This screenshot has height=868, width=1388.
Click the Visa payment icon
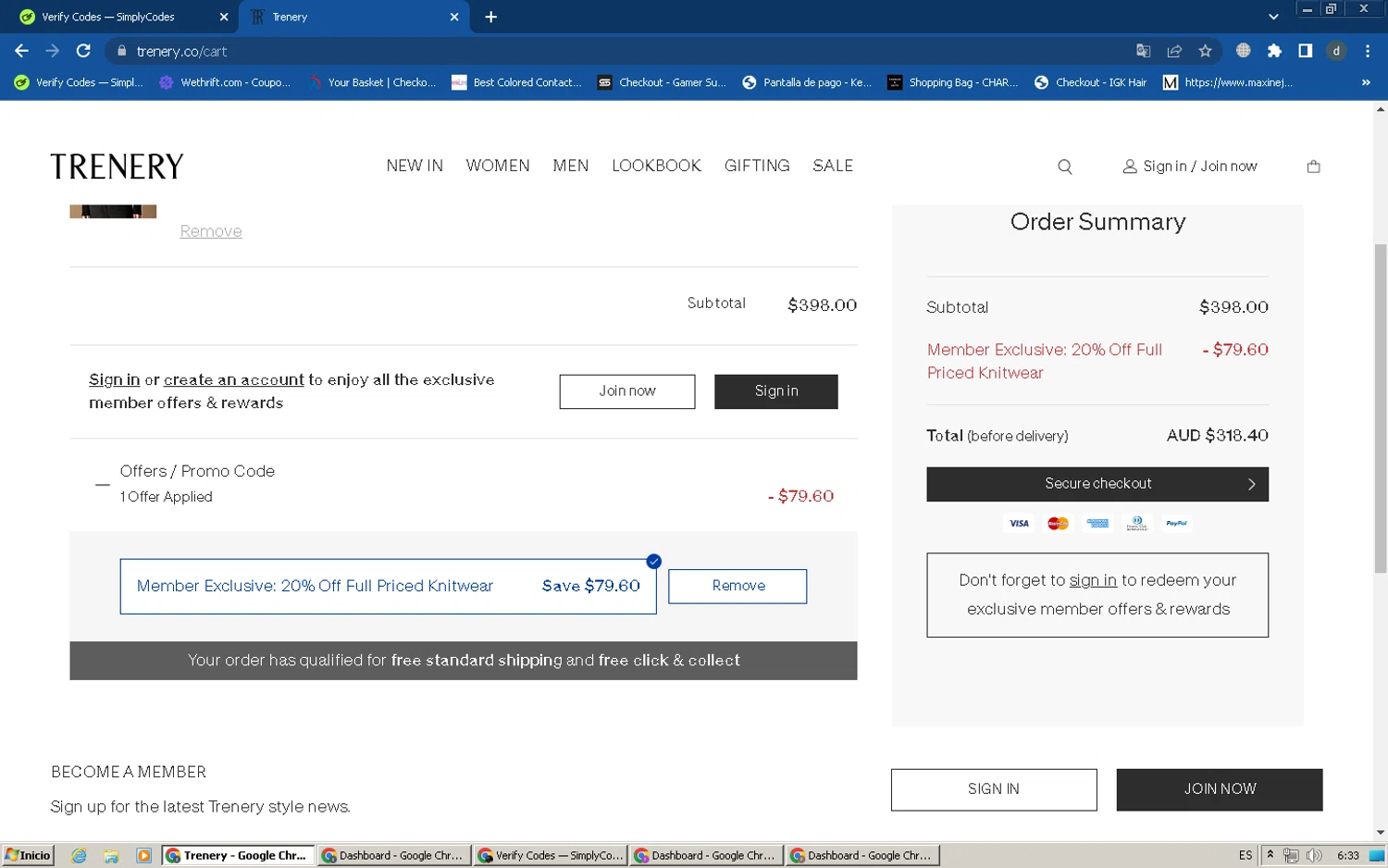1019,524
